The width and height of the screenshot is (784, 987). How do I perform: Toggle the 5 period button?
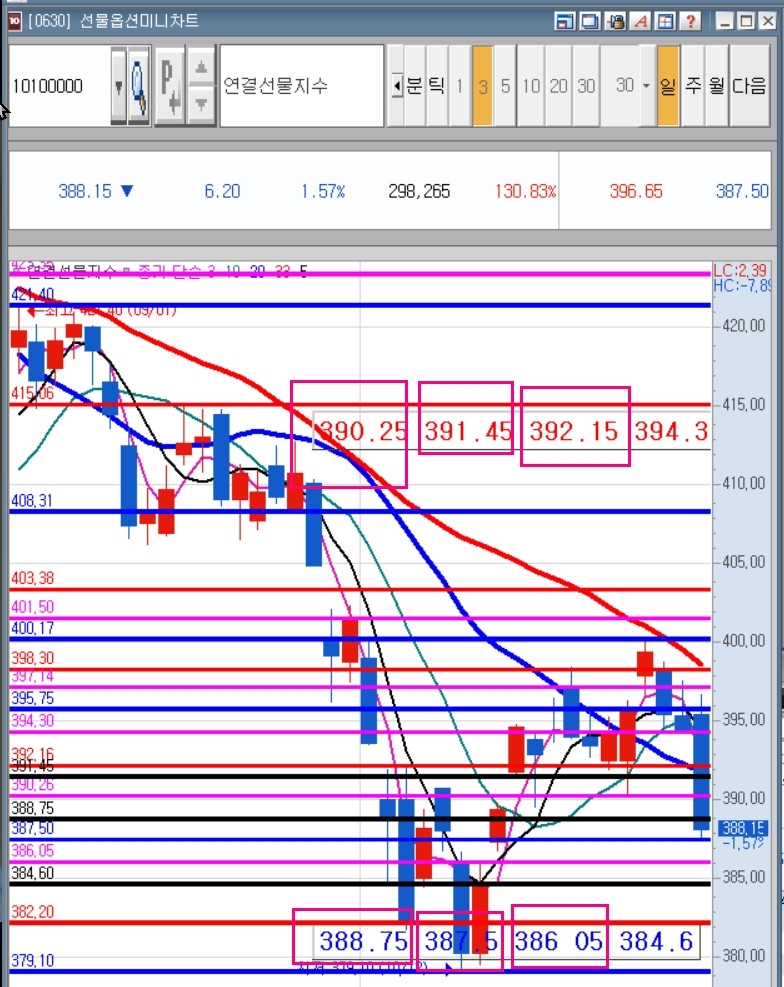point(505,86)
